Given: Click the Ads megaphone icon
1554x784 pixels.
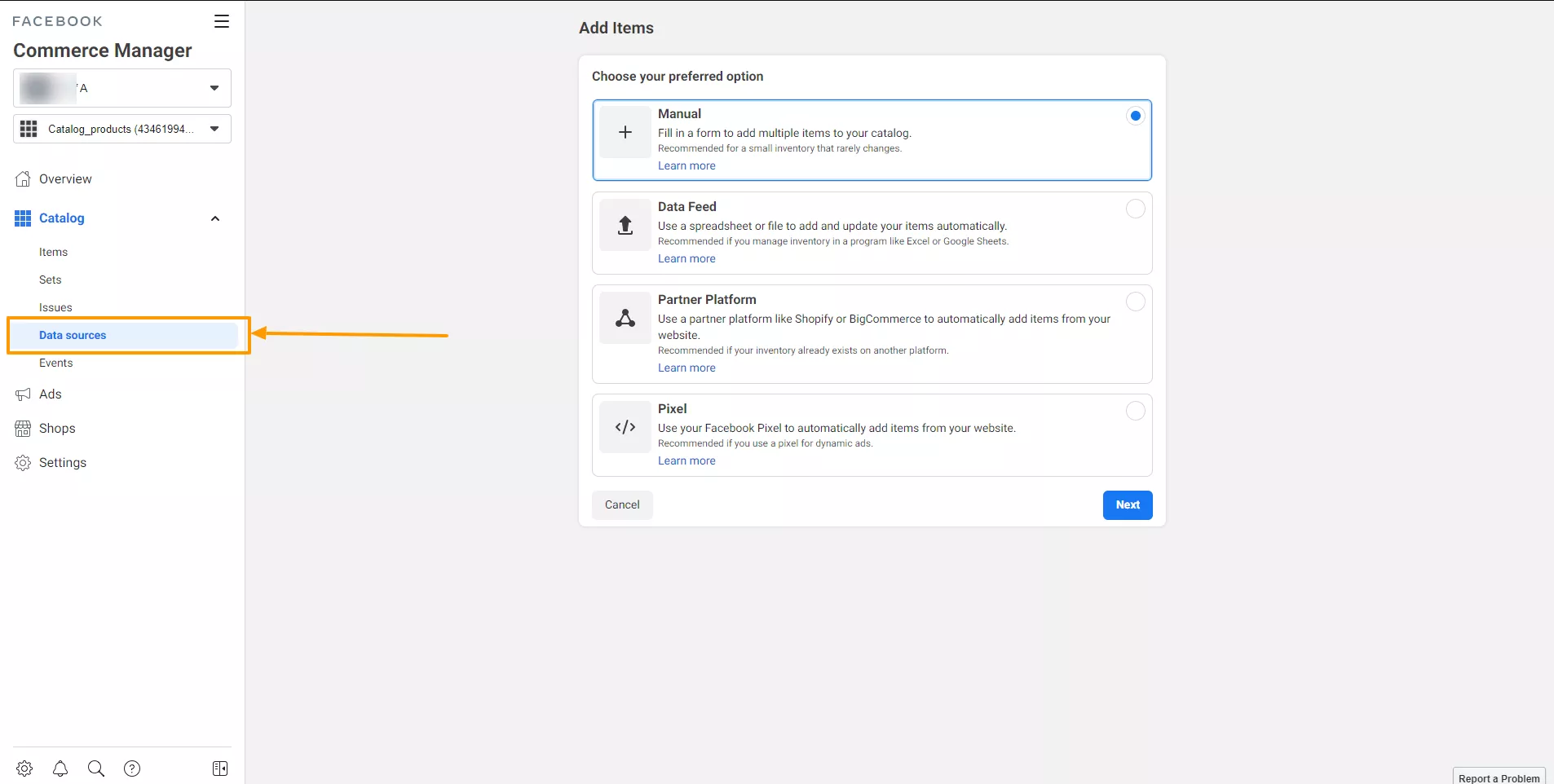Looking at the screenshot, I should pos(23,394).
